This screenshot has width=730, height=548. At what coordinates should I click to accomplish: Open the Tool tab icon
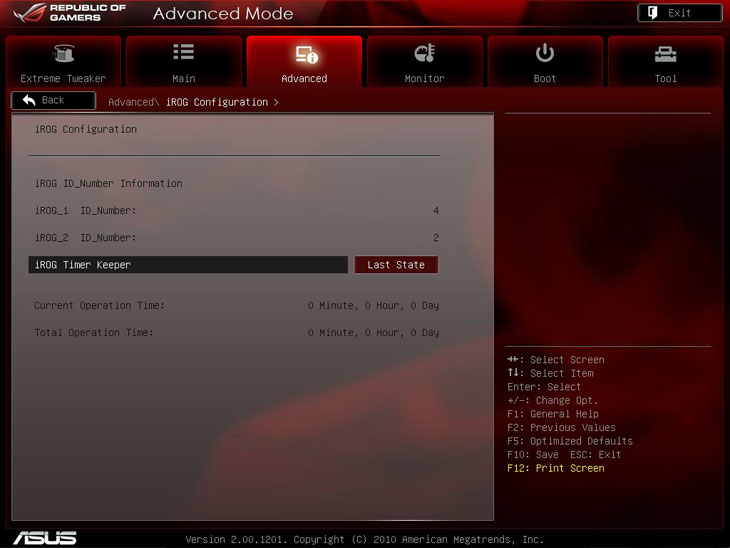(665, 54)
